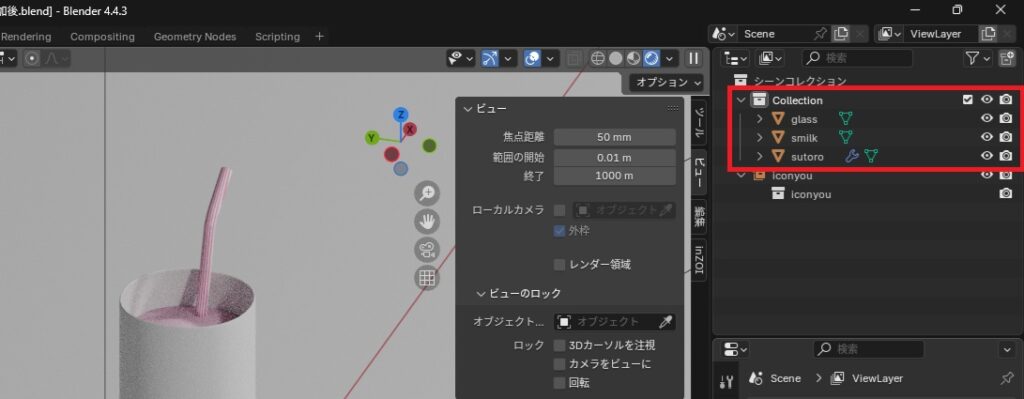
Task: Enable 3Dカーソルを注視 lock checkbox
Action: [559, 345]
